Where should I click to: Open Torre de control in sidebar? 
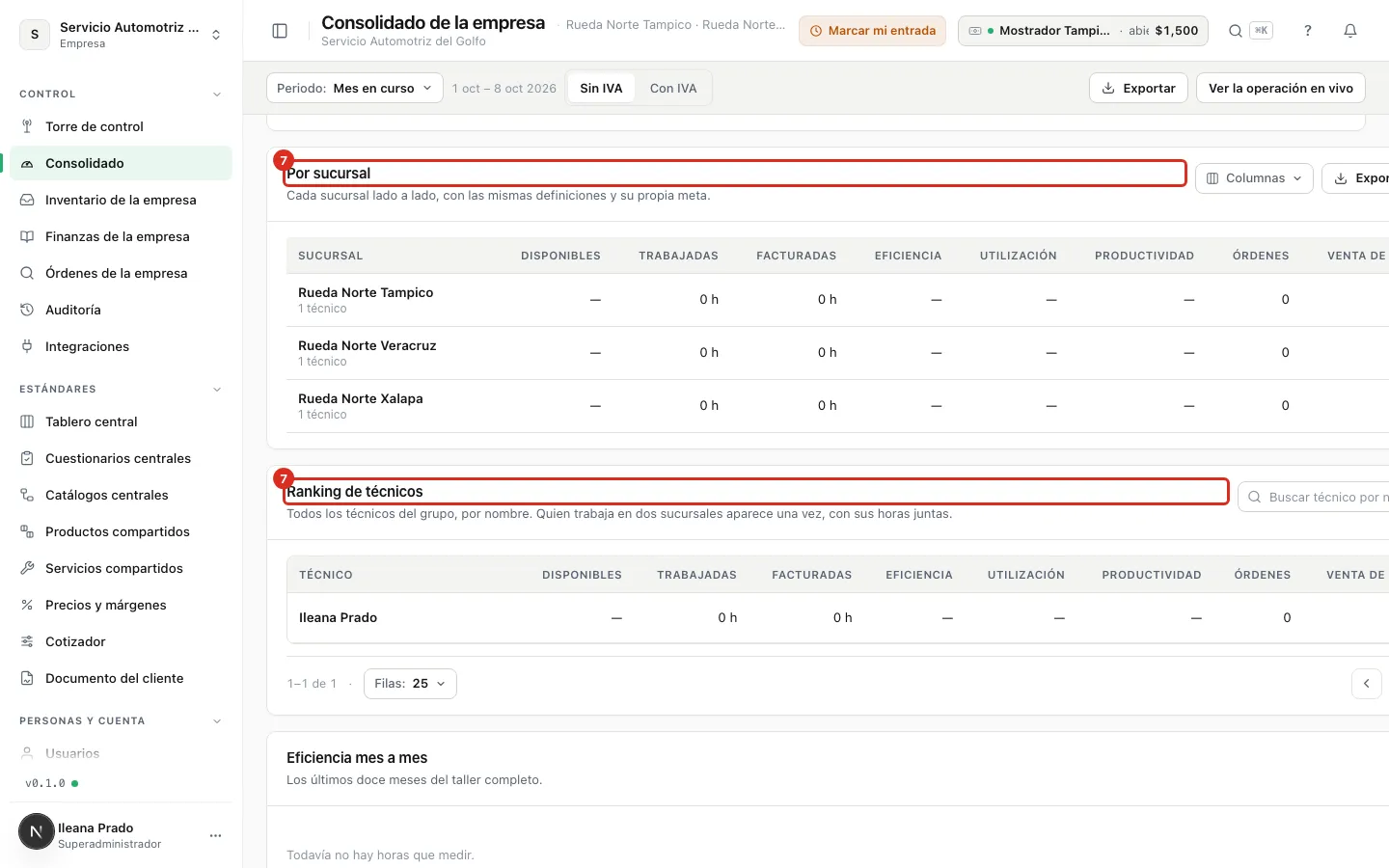tap(121, 126)
